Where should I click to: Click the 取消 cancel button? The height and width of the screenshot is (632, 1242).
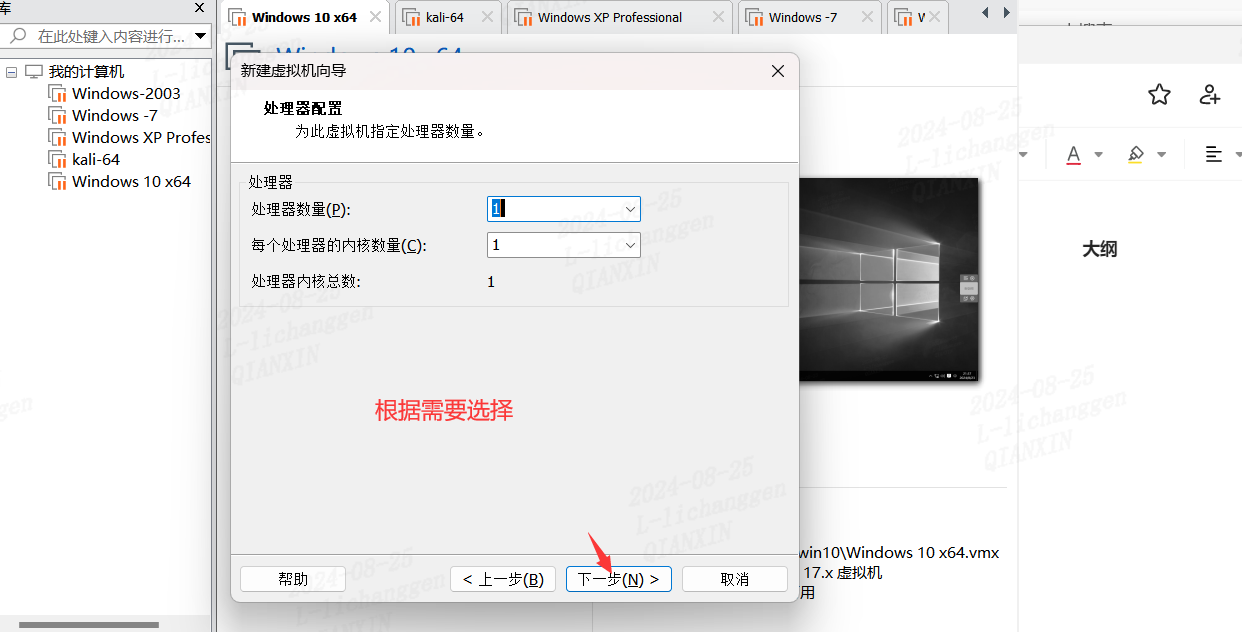coord(735,579)
